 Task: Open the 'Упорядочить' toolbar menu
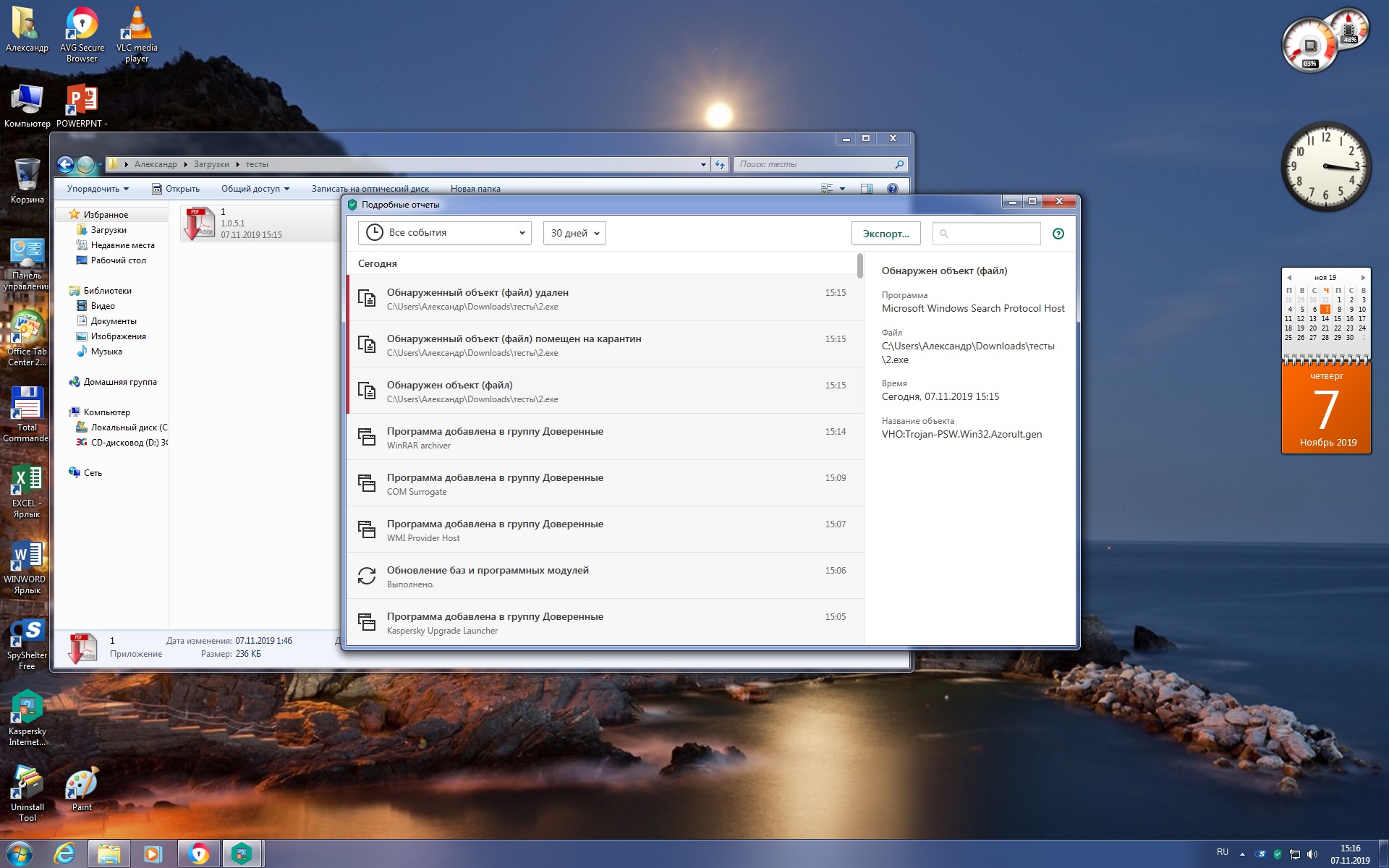coord(98,189)
